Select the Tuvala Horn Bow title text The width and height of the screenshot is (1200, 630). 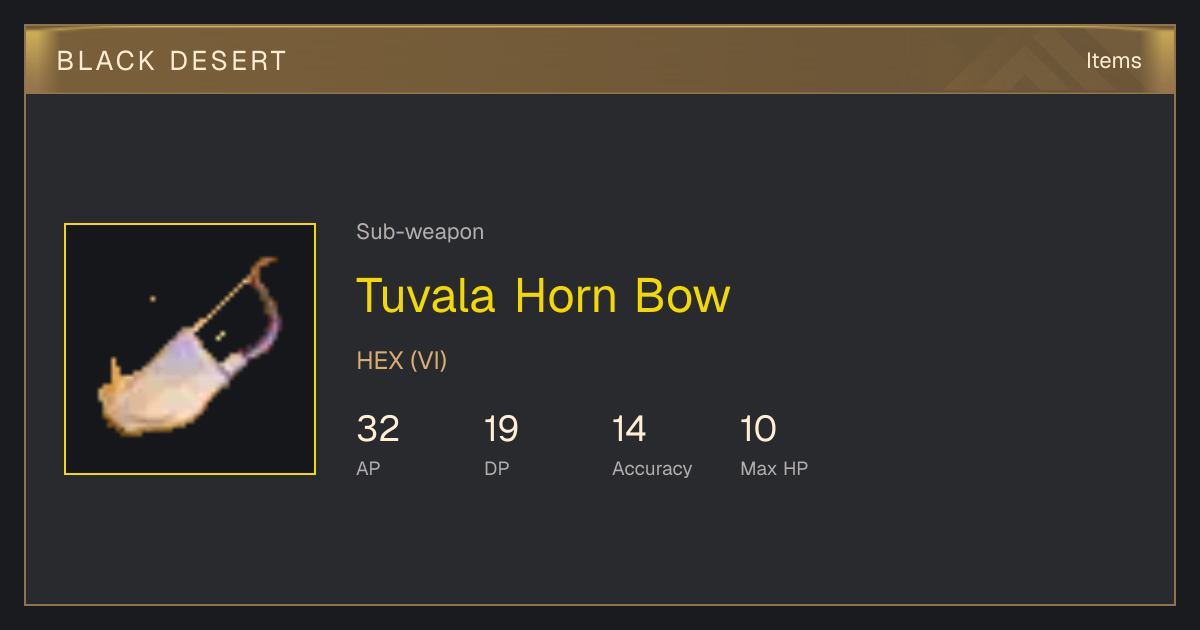point(543,295)
